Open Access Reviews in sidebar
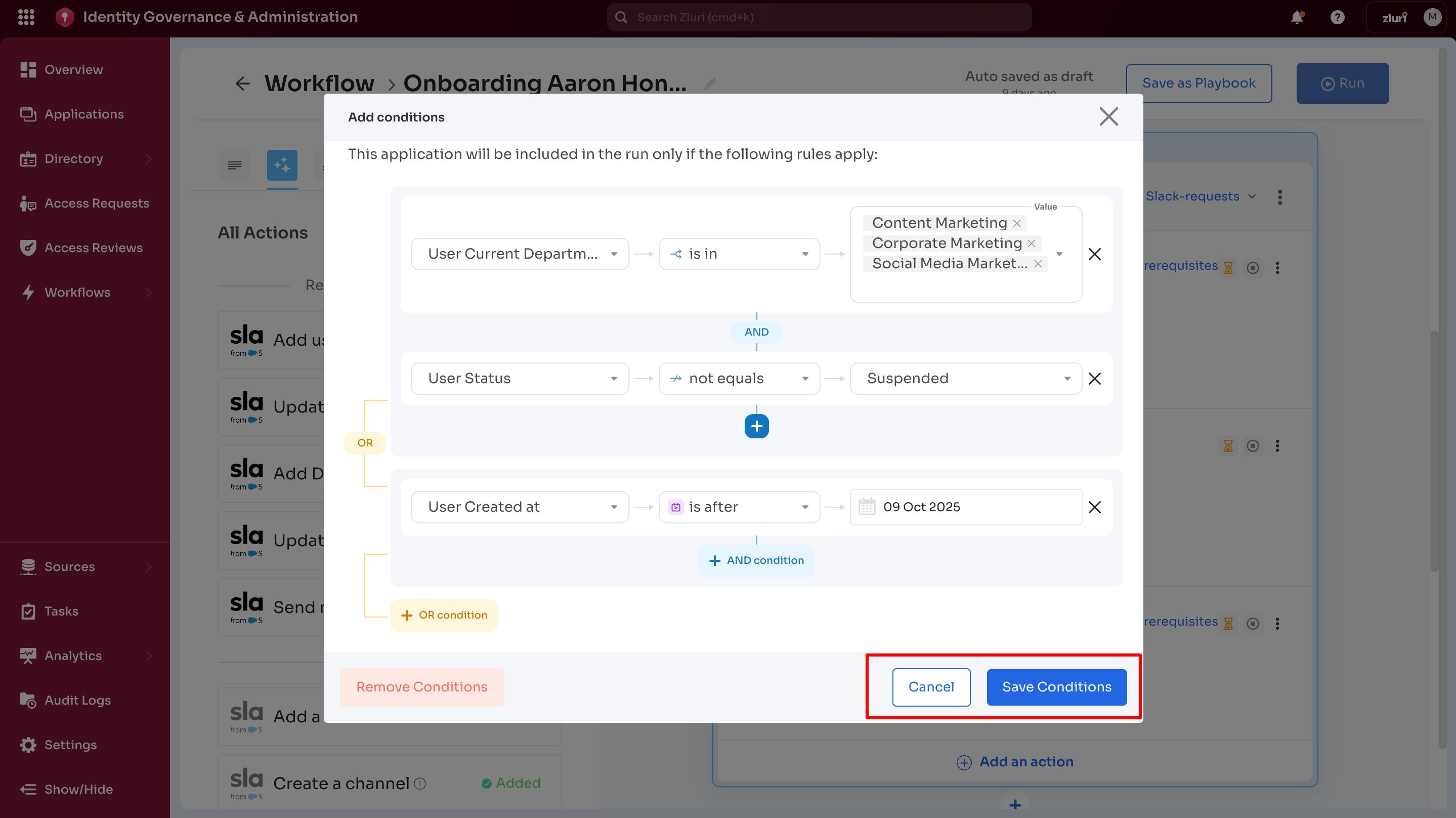 pyautogui.click(x=93, y=248)
